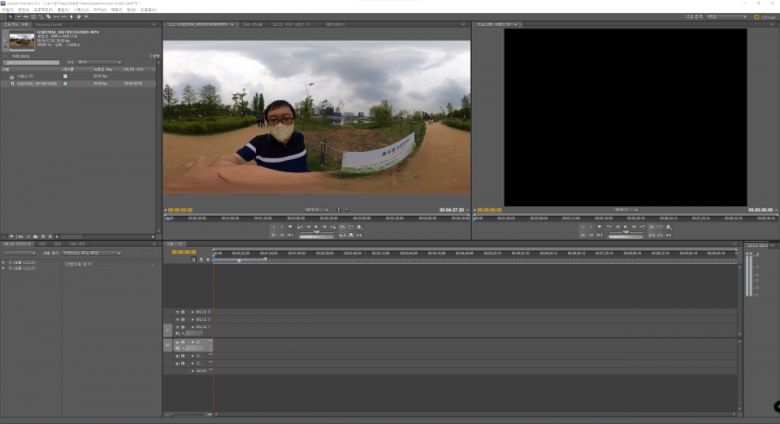Mute Audio 2 track speaker toggle
The width and height of the screenshot is (780, 424).
click(178, 356)
